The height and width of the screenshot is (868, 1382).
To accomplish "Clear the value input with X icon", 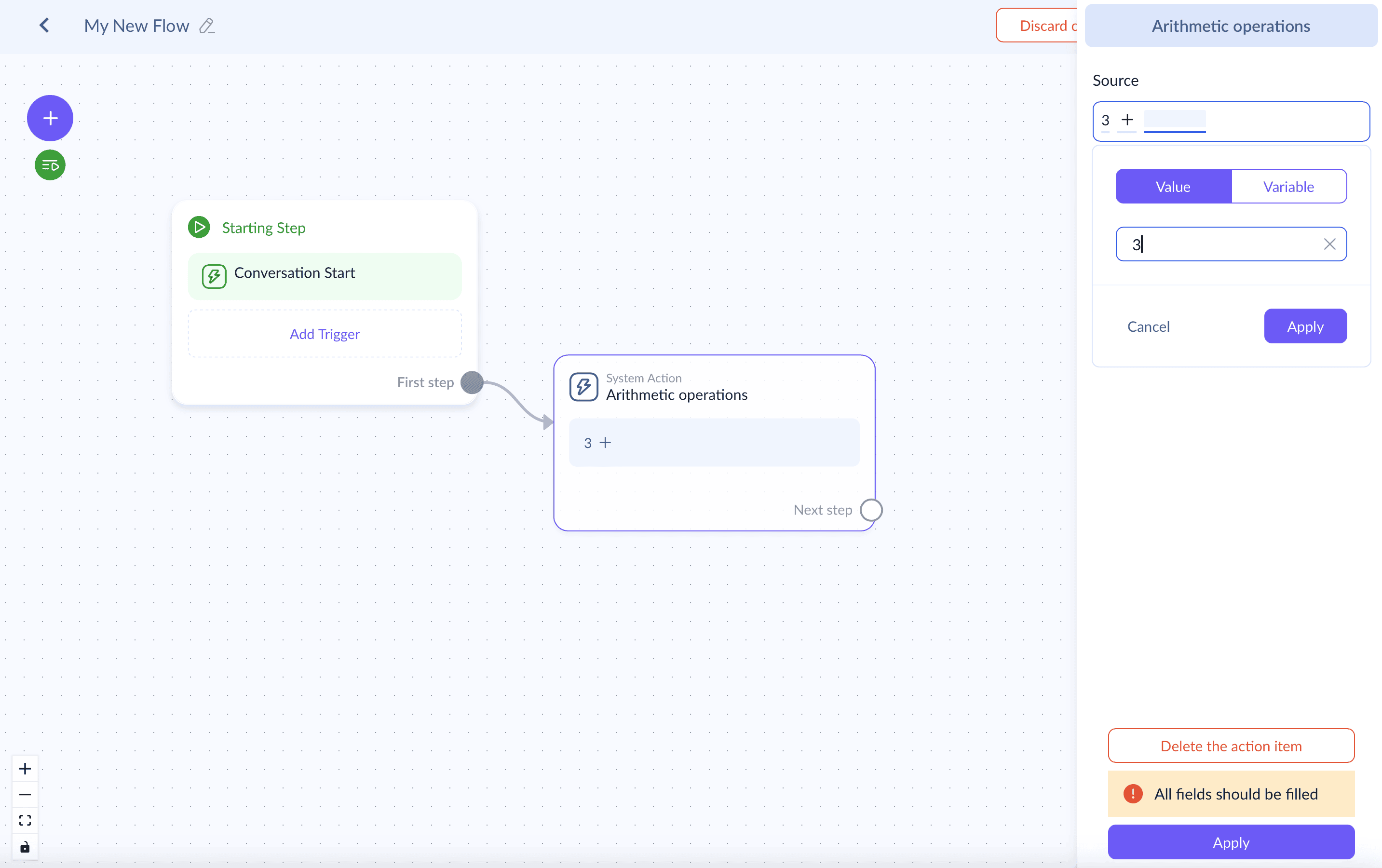I will pyautogui.click(x=1329, y=244).
